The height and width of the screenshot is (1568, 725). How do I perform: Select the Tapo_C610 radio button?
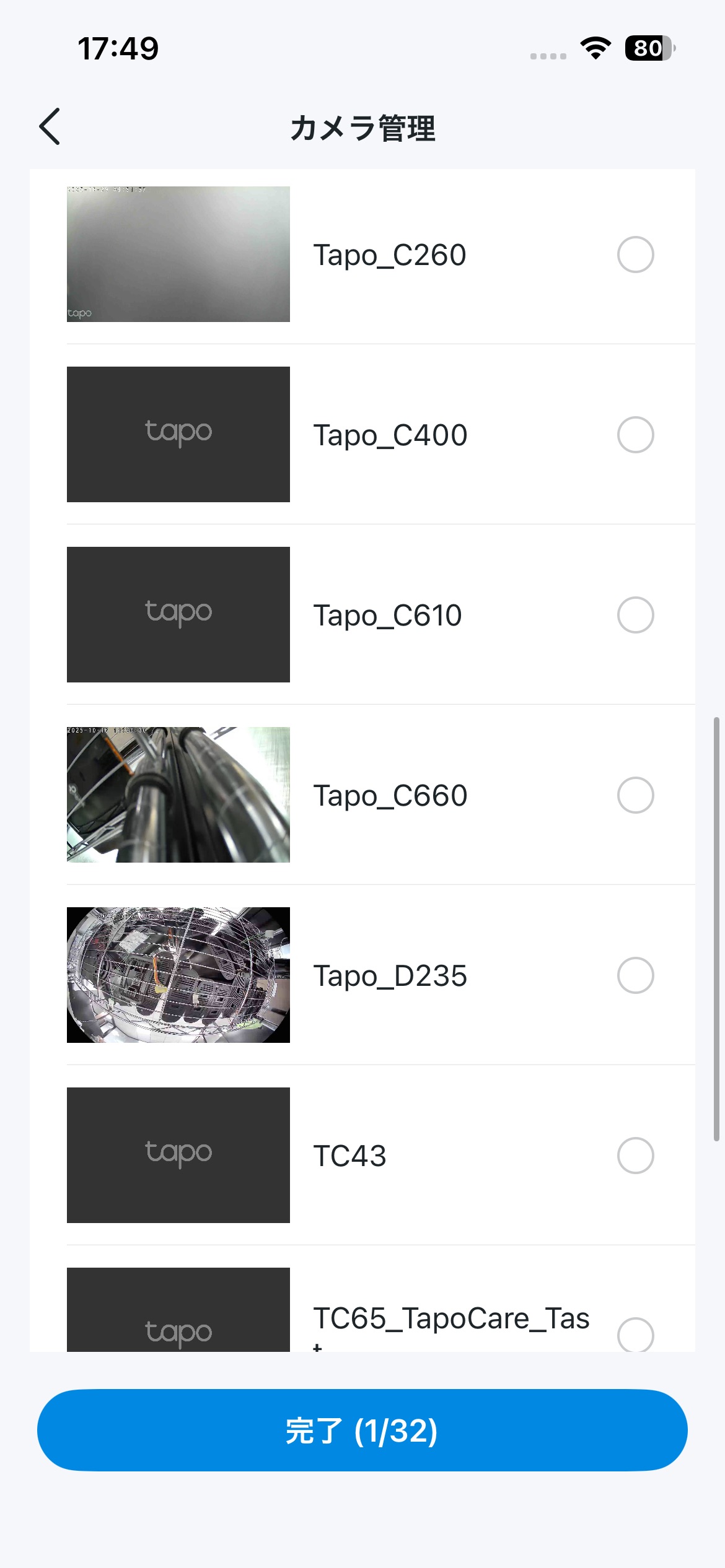(x=635, y=615)
